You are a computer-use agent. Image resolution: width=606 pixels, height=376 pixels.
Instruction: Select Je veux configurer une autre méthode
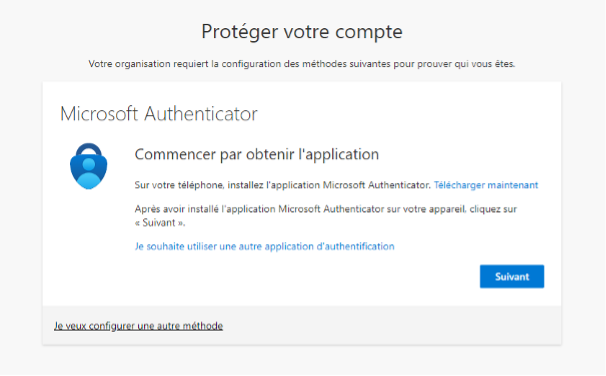point(138,326)
